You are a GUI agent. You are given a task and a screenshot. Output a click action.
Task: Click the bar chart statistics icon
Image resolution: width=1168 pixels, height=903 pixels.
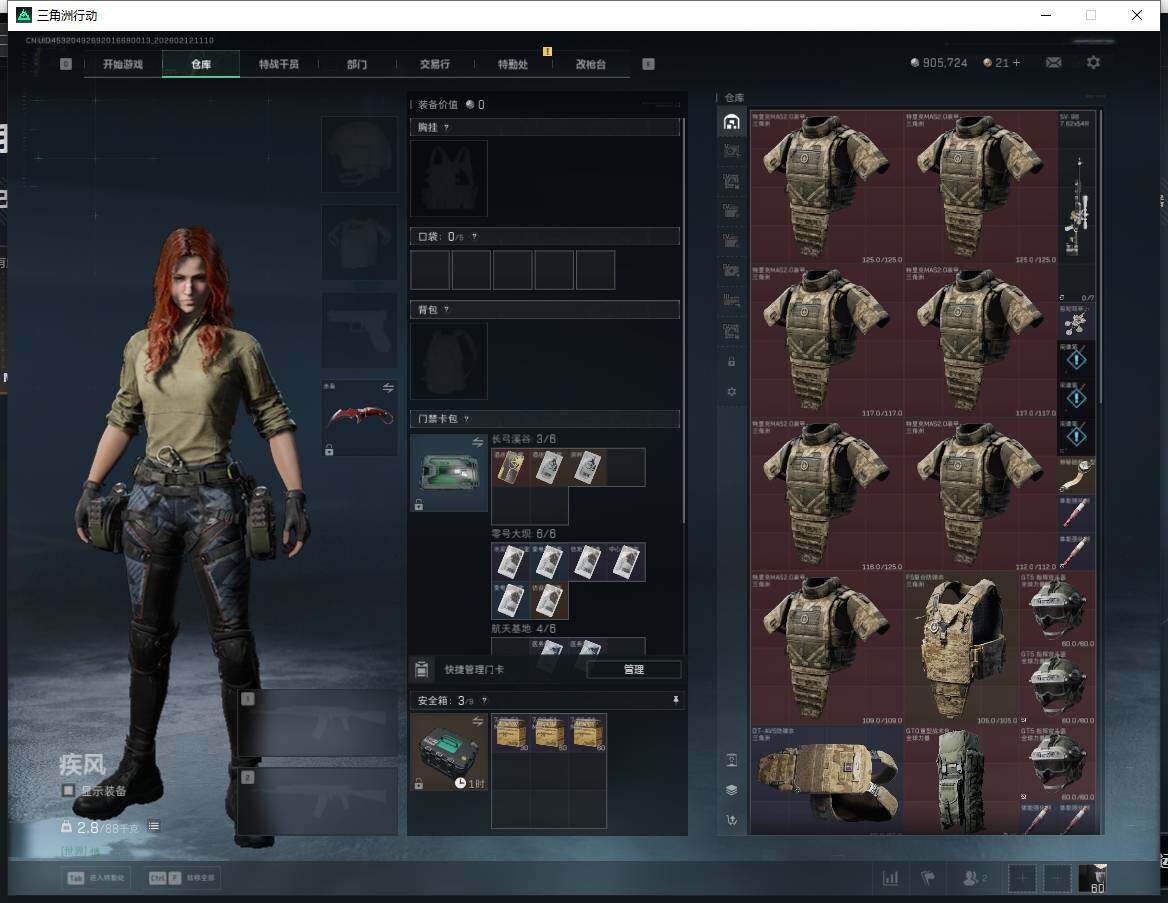(890, 878)
